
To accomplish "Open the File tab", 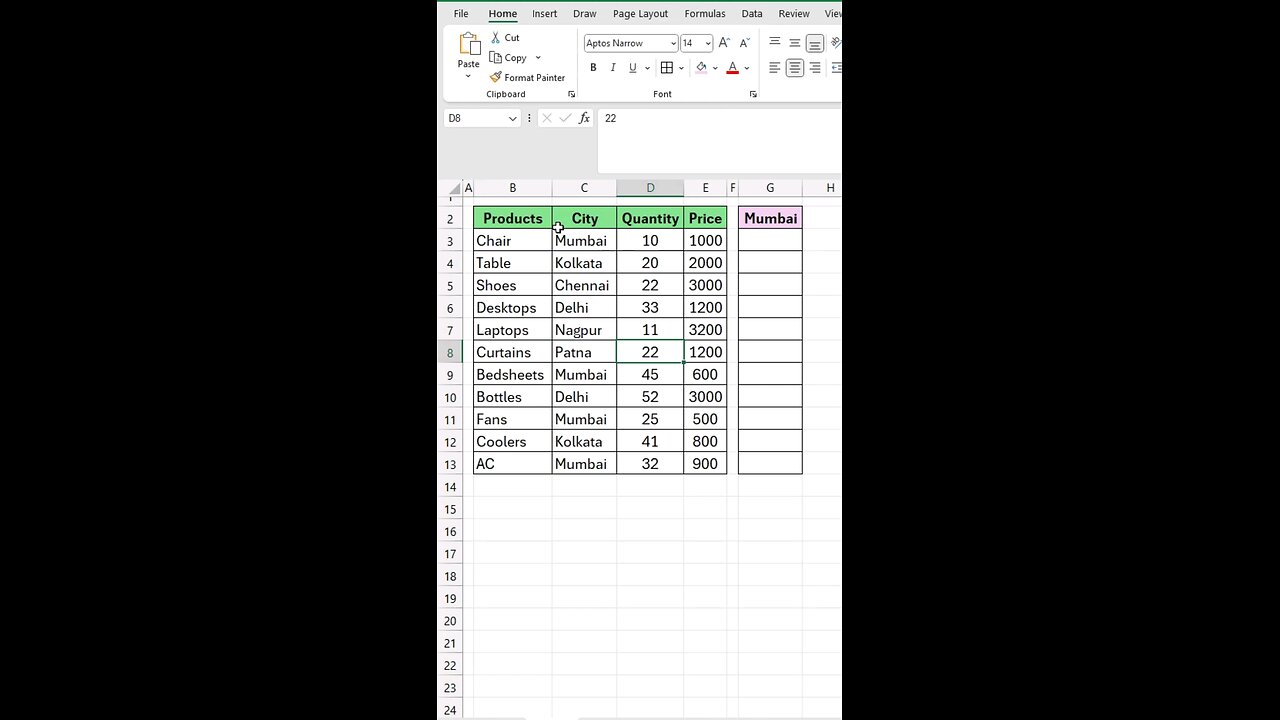I will [461, 14].
